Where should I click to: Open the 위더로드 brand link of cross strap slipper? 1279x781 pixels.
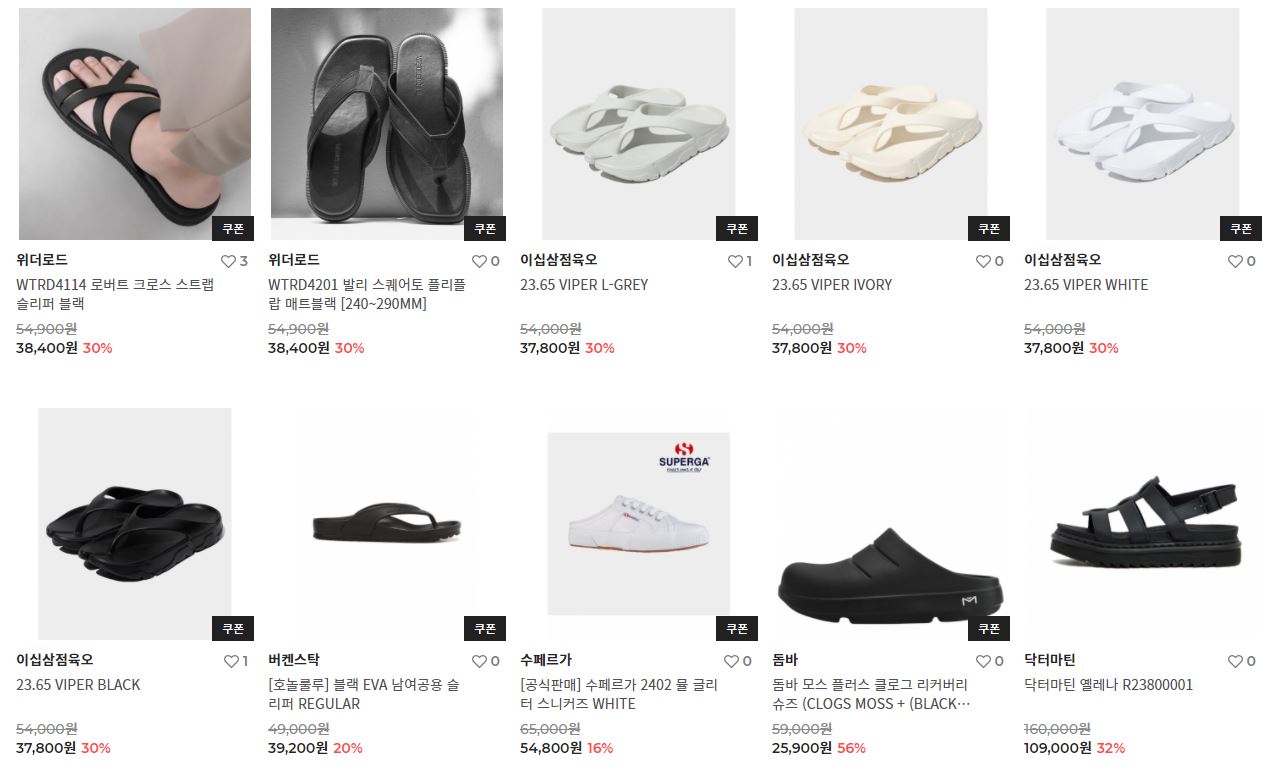[42, 260]
